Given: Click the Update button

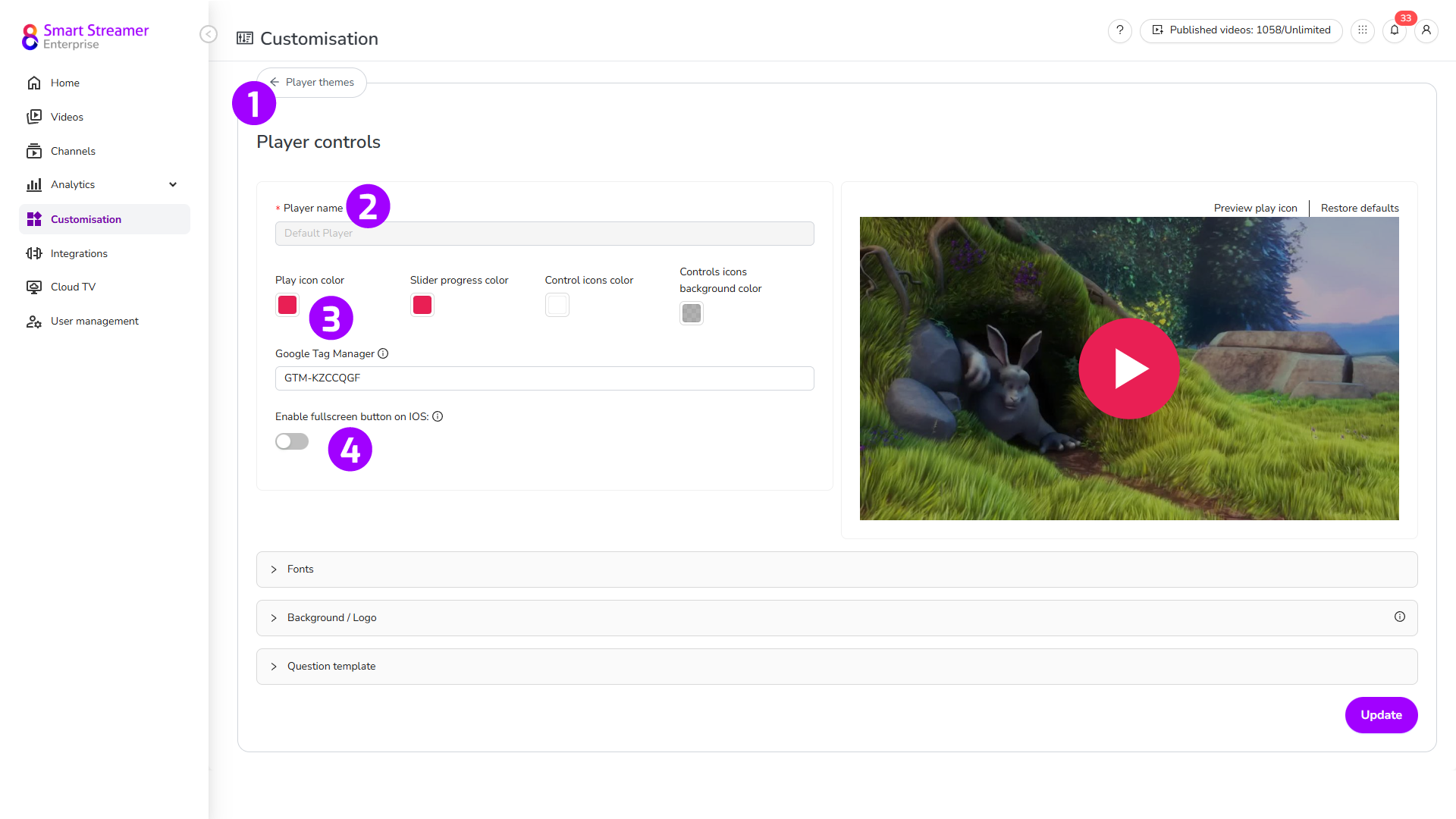Looking at the screenshot, I should pos(1381,715).
